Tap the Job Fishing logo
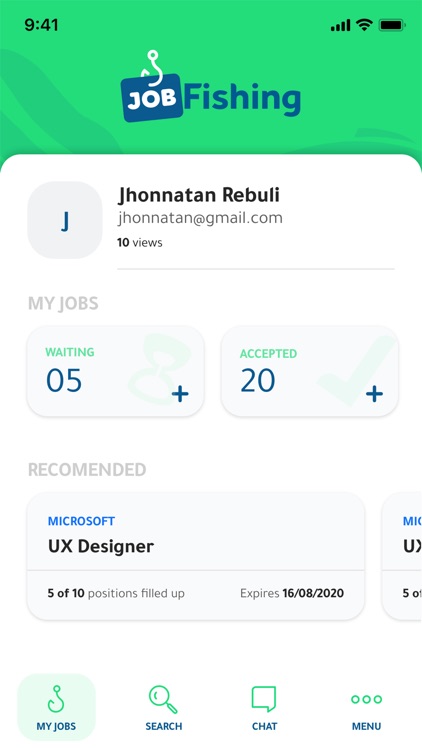Viewport: 422px width, 750px height. pyautogui.click(x=211, y=86)
